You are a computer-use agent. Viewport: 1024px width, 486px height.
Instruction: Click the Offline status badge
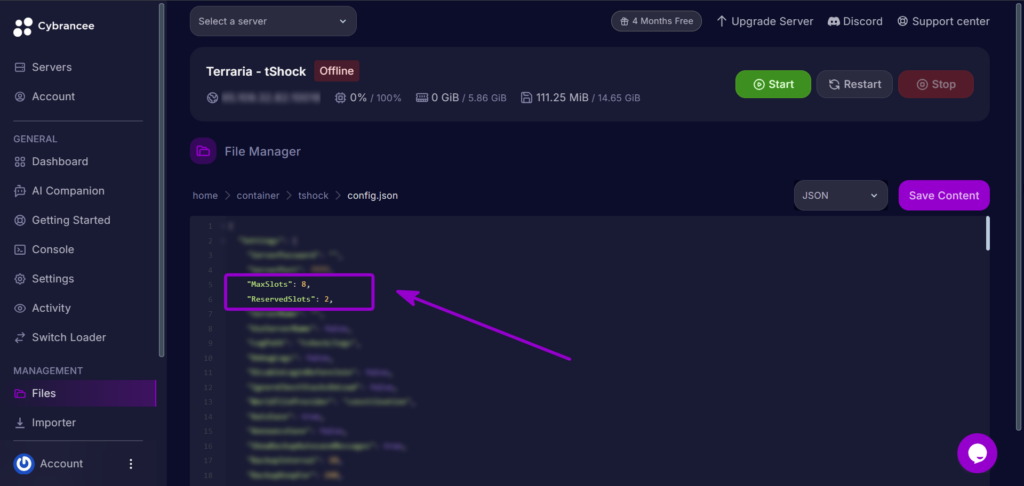pyautogui.click(x=336, y=71)
